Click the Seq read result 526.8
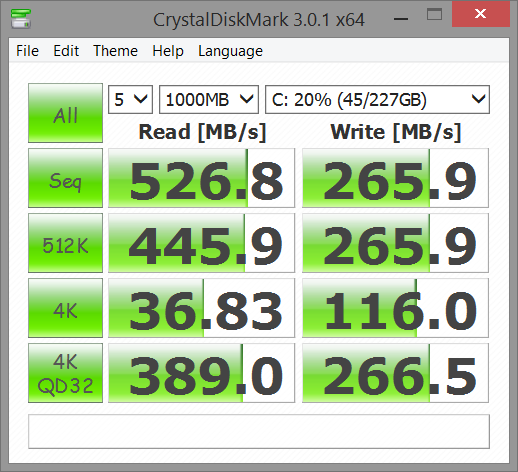This screenshot has height=472, width=518. tap(201, 178)
